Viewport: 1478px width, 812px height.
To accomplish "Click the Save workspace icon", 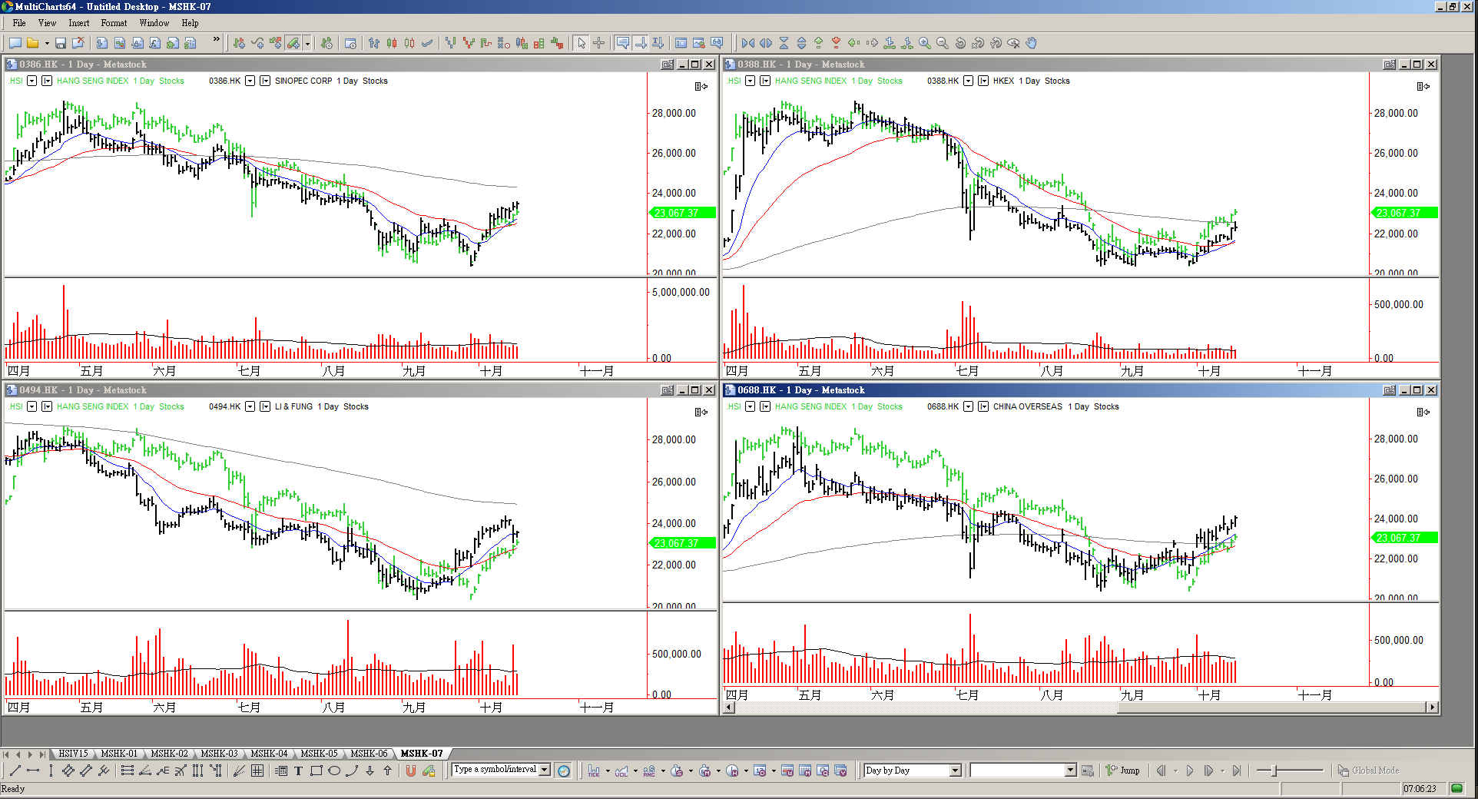I will coord(61,43).
